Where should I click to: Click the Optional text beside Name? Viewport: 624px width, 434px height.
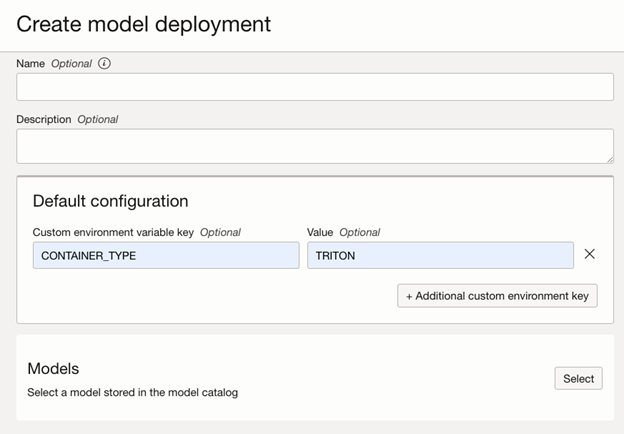(x=71, y=64)
